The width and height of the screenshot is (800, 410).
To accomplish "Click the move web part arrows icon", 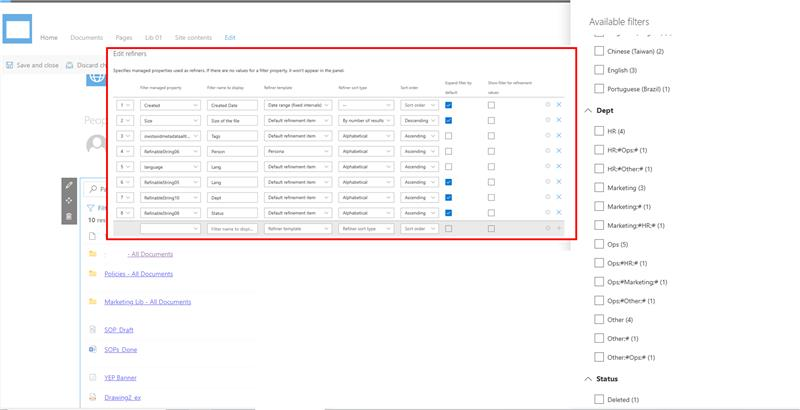I will pos(69,200).
